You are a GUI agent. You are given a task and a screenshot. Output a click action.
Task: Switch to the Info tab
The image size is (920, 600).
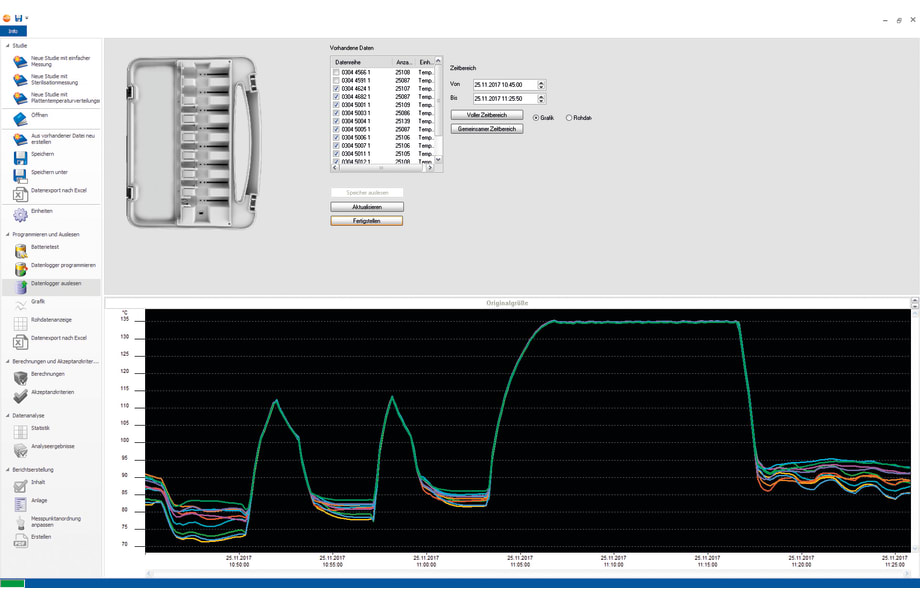[x=14, y=31]
